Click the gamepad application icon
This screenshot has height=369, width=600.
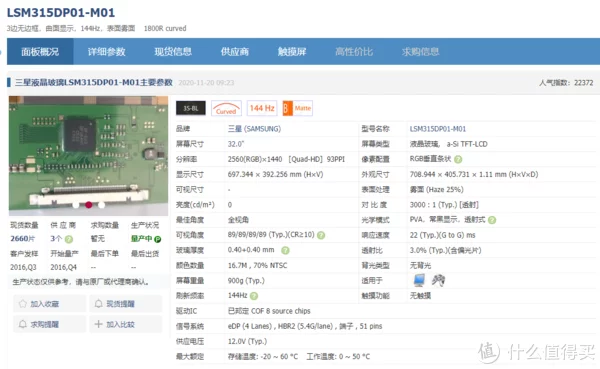click(438, 280)
